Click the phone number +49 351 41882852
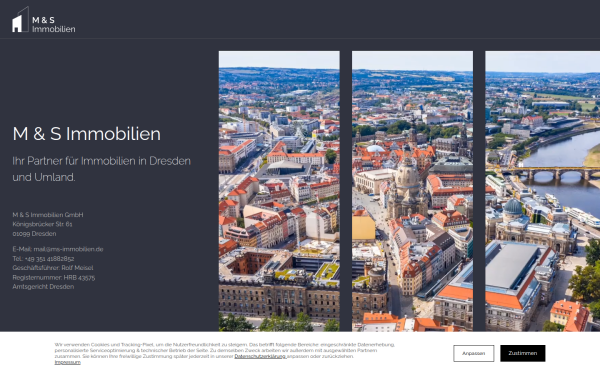 tap(49, 259)
